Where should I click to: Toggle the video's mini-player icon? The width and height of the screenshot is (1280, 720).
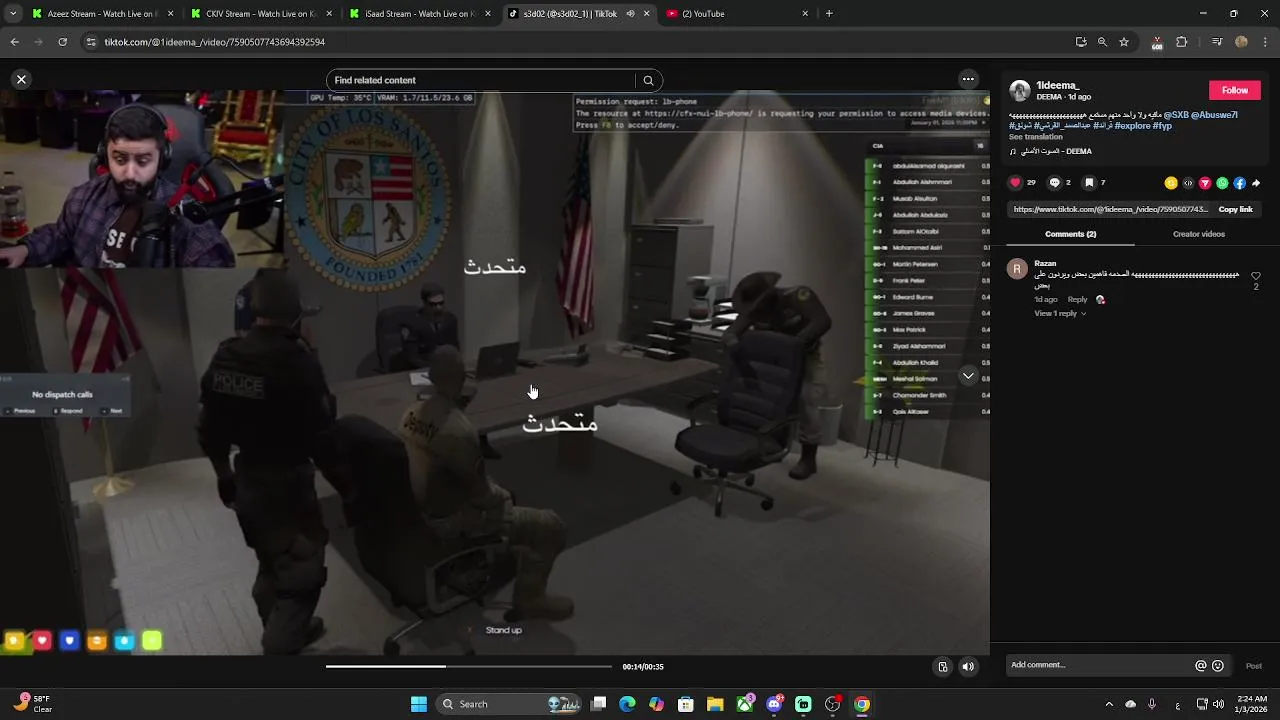coord(942,667)
